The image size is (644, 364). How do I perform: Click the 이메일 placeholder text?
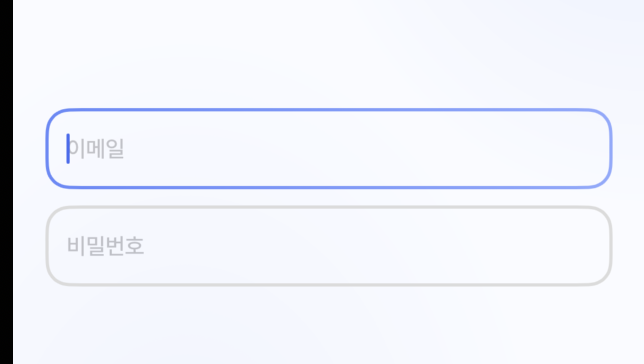coord(97,148)
